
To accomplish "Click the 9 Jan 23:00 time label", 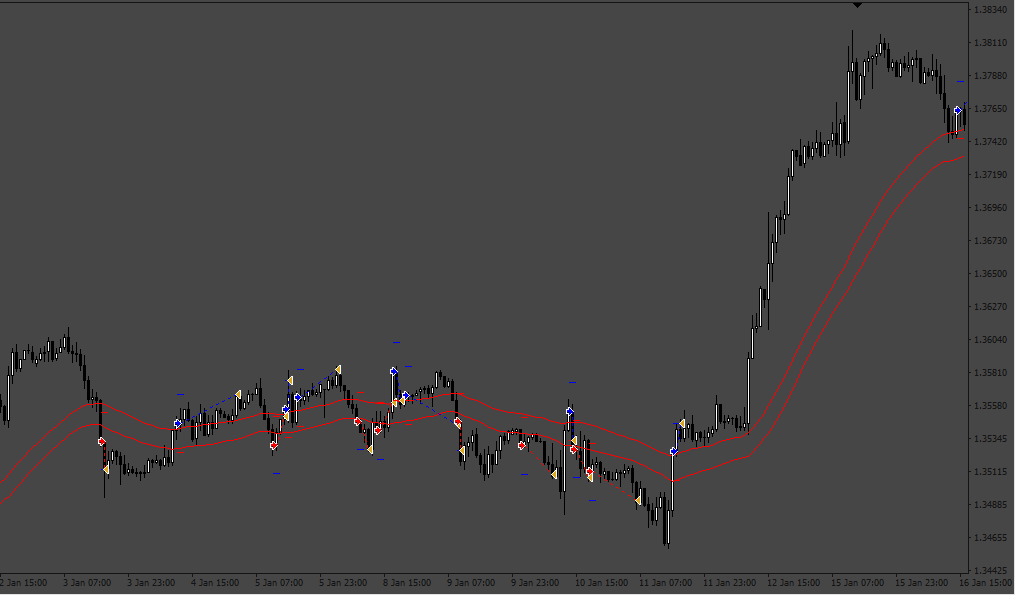I will [535, 583].
